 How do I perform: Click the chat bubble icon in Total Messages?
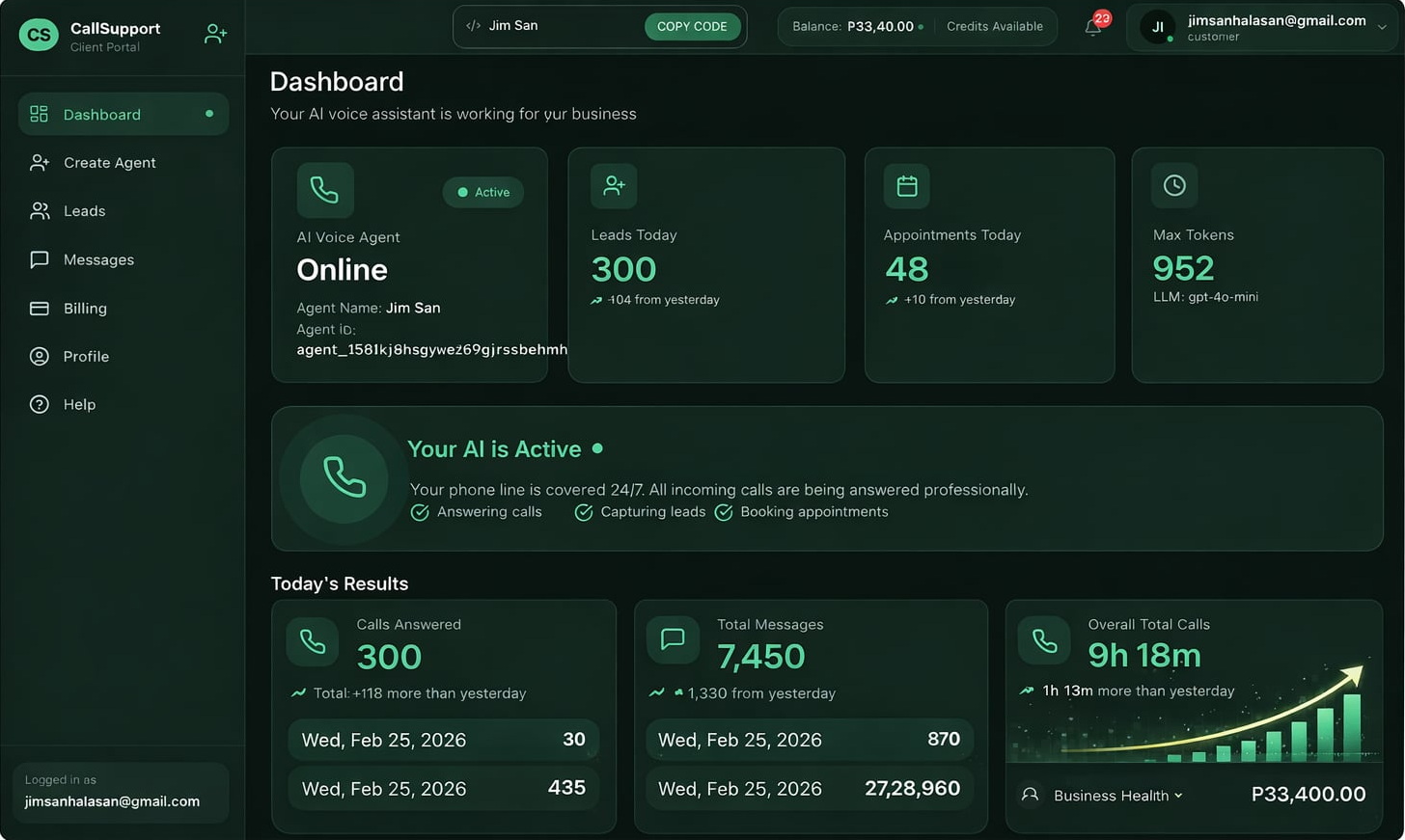click(673, 639)
